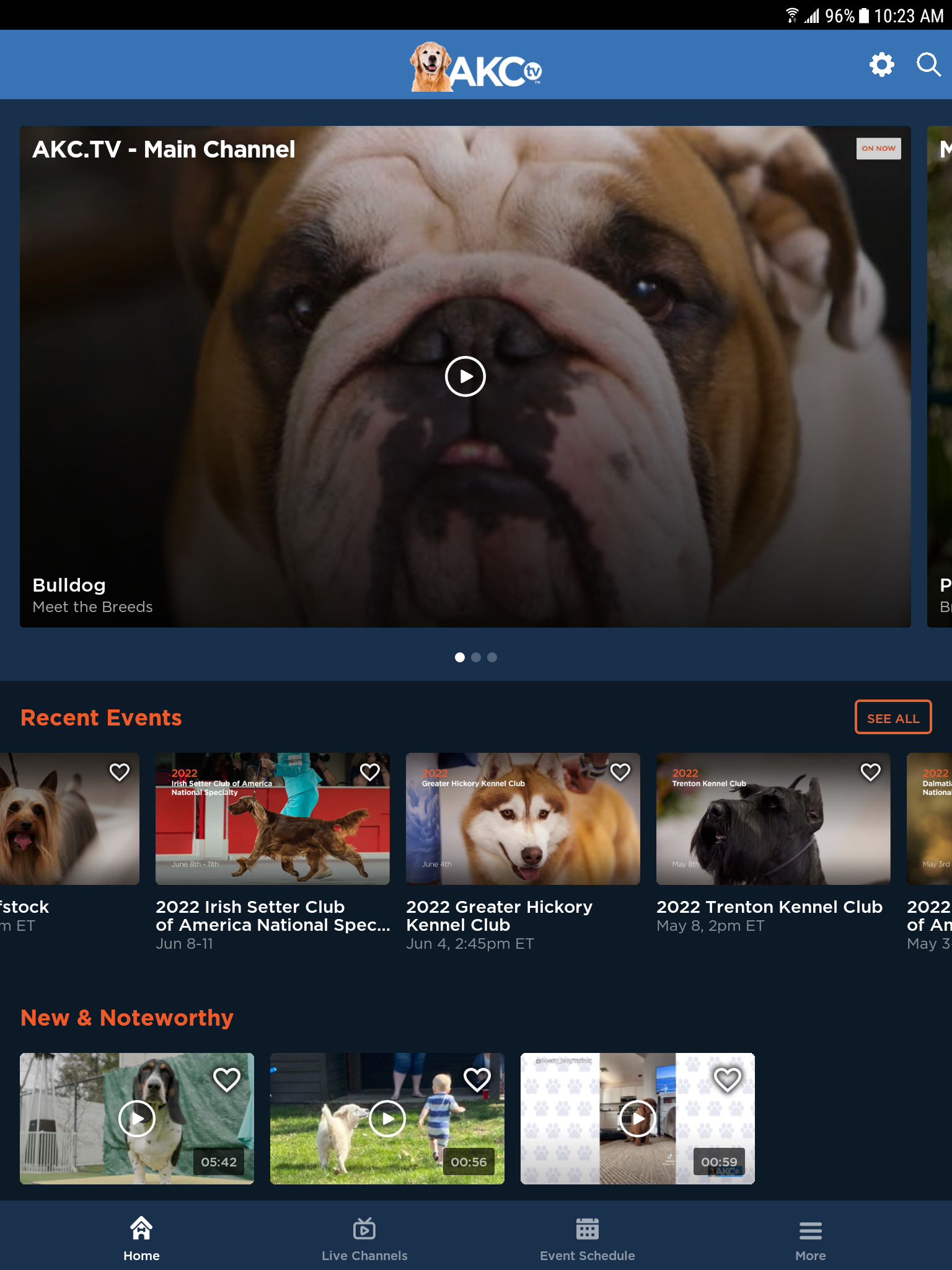Favorite the Yorkshire terrier event card
Screen dimensions: 952x1270
tap(120, 772)
